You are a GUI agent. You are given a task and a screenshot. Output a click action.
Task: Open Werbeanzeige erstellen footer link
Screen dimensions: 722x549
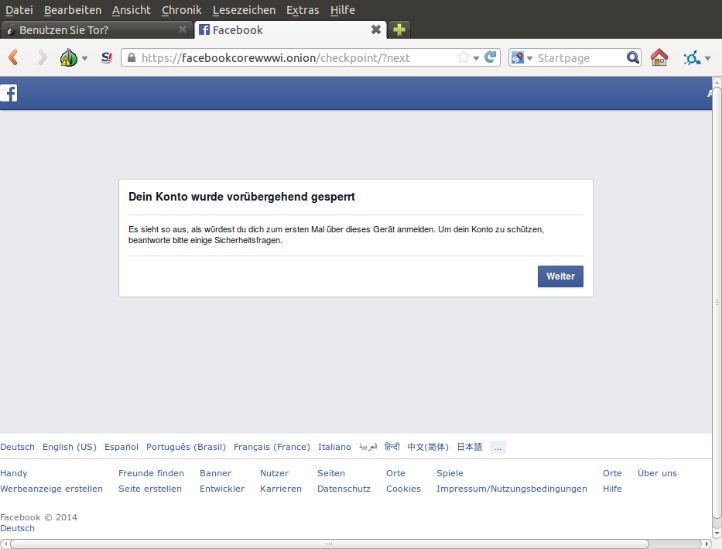(x=52, y=489)
